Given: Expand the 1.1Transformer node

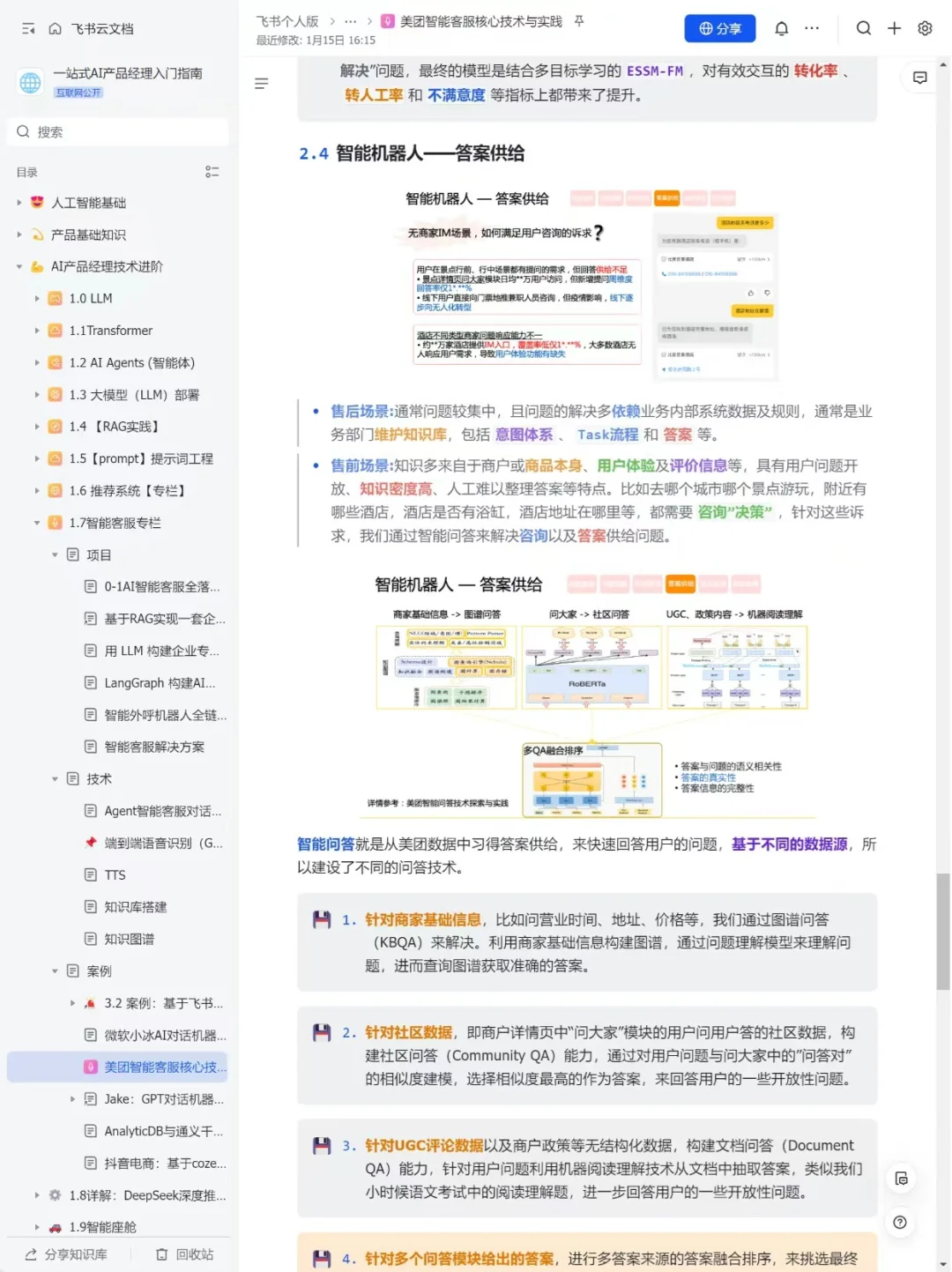Looking at the screenshot, I should click(37, 331).
